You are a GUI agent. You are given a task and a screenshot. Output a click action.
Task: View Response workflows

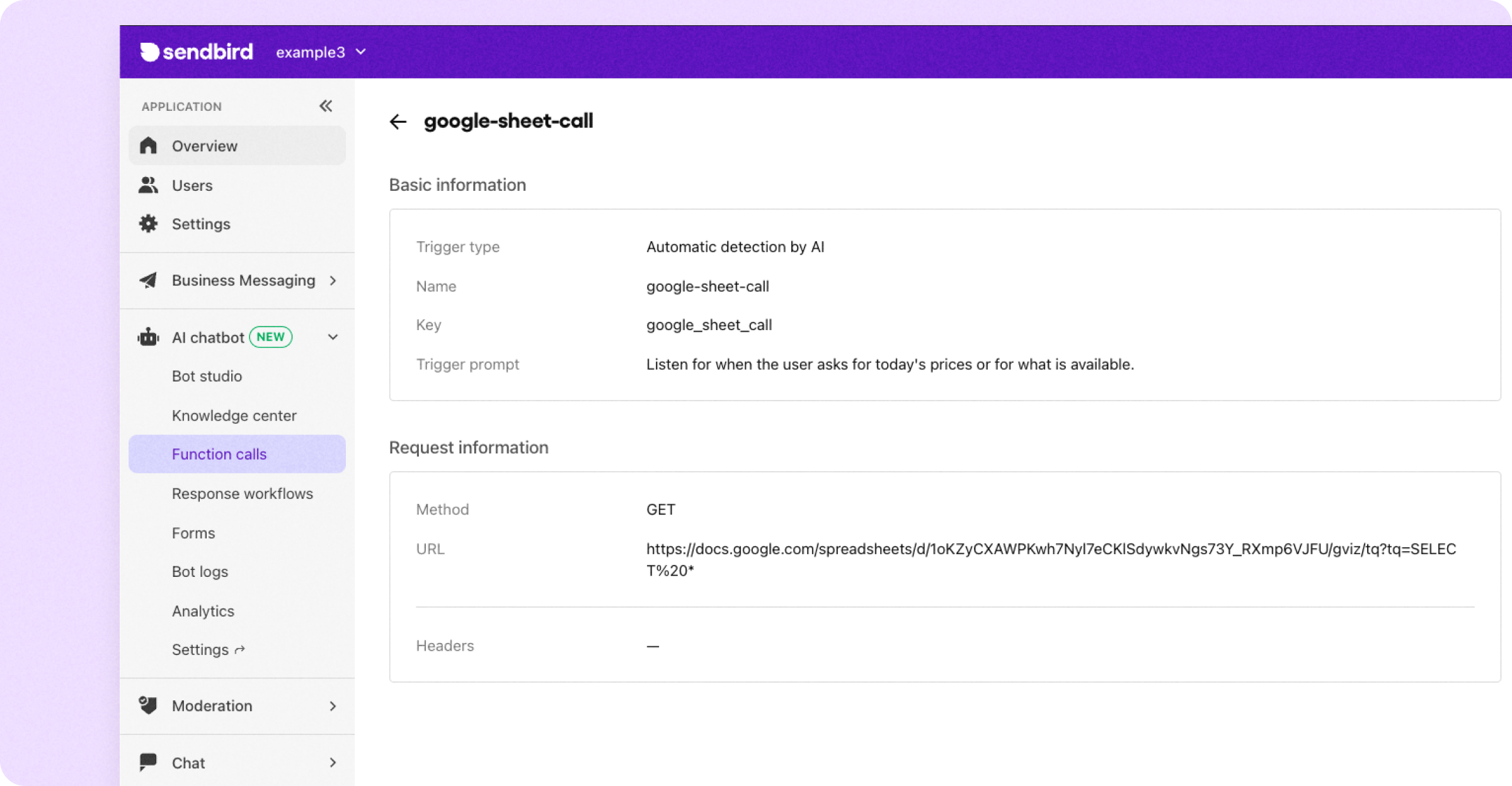[243, 493]
